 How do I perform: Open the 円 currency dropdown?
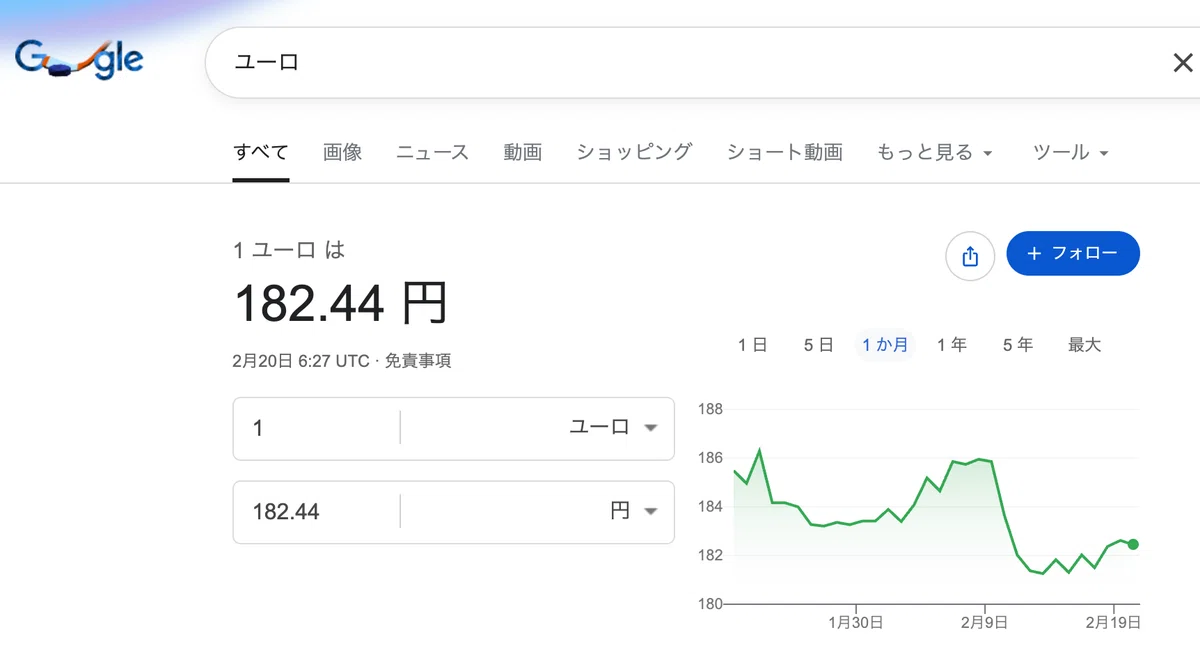pyautogui.click(x=634, y=511)
